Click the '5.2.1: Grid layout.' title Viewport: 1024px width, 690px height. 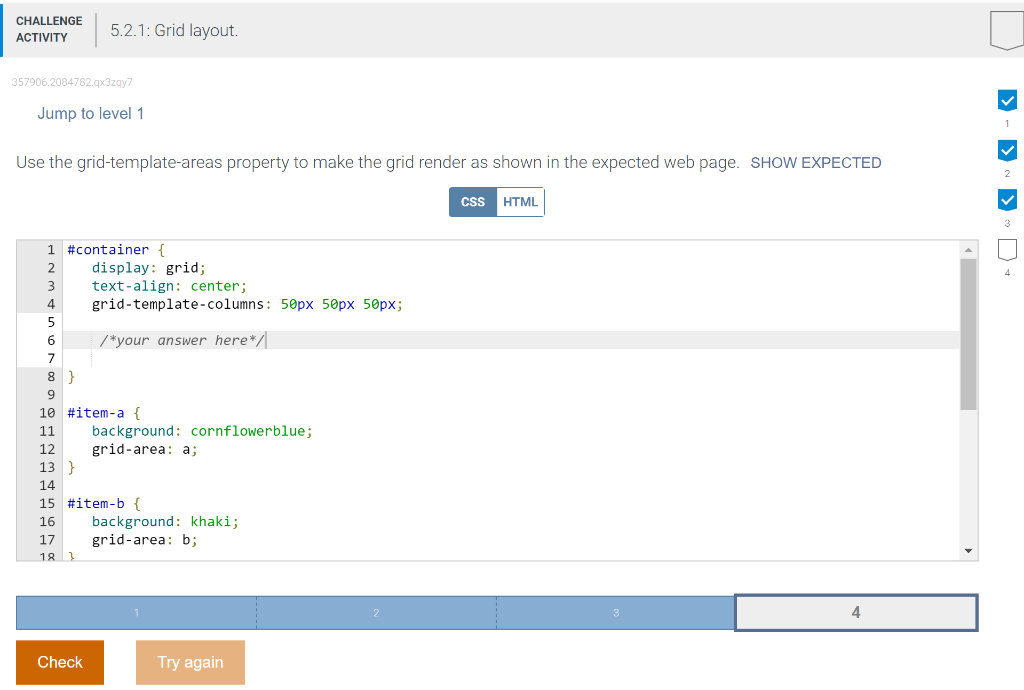point(174,31)
